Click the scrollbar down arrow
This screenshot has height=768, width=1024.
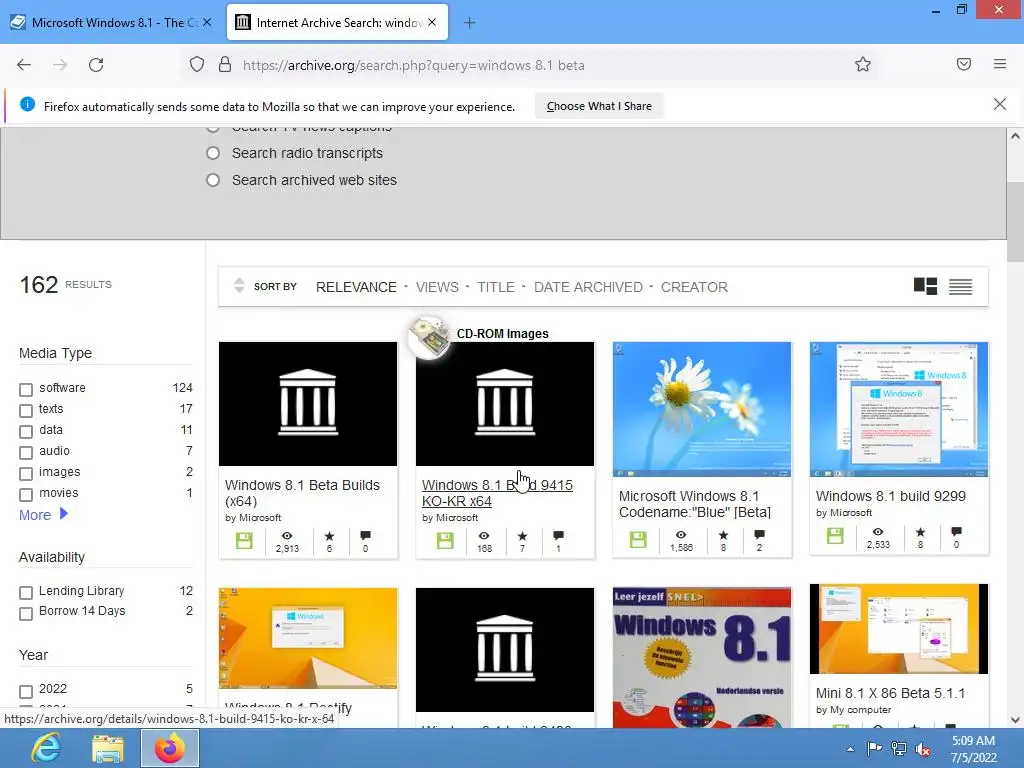coord(1015,720)
